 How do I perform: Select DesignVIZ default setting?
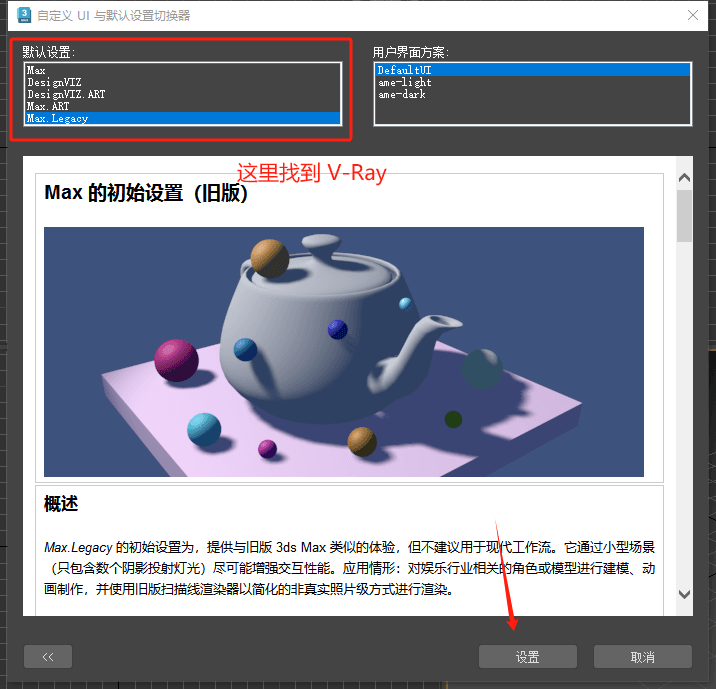183,82
